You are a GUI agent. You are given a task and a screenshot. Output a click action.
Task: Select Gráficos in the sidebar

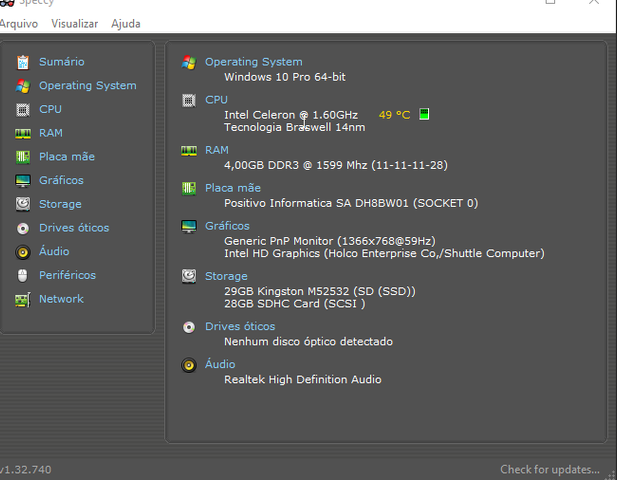tap(61, 180)
